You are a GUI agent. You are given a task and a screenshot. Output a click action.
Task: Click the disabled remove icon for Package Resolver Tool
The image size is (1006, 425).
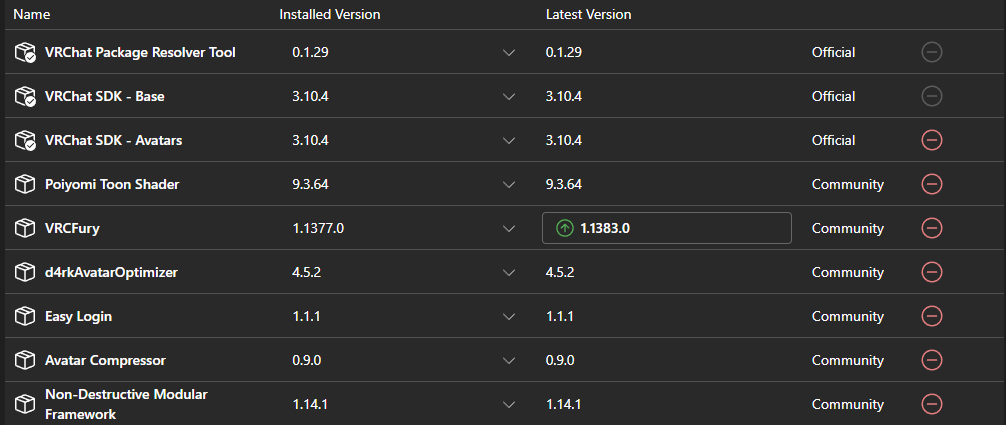[932, 52]
